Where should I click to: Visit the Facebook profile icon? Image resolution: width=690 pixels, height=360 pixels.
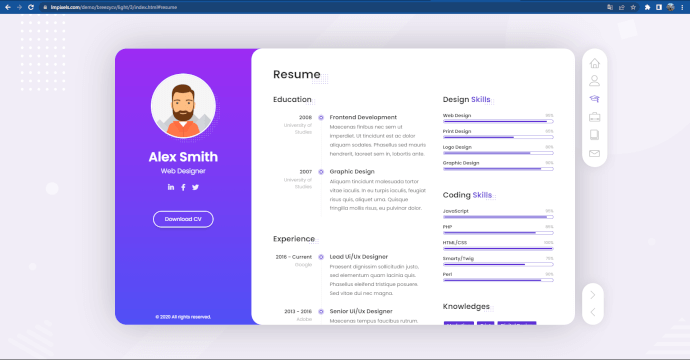(183, 187)
